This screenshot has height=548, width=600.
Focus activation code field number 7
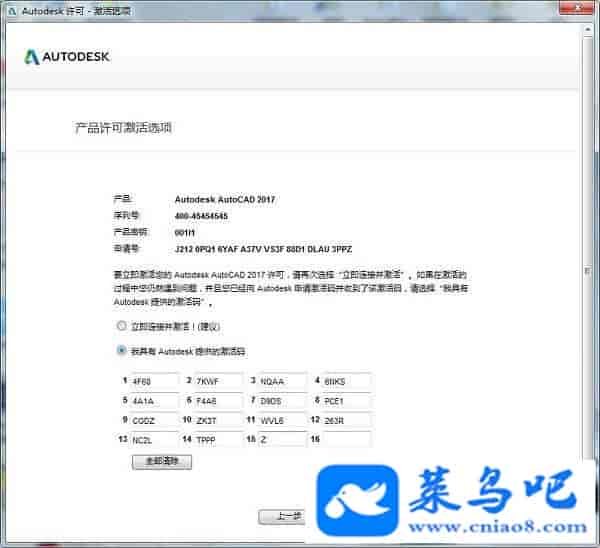tap(283, 401)
